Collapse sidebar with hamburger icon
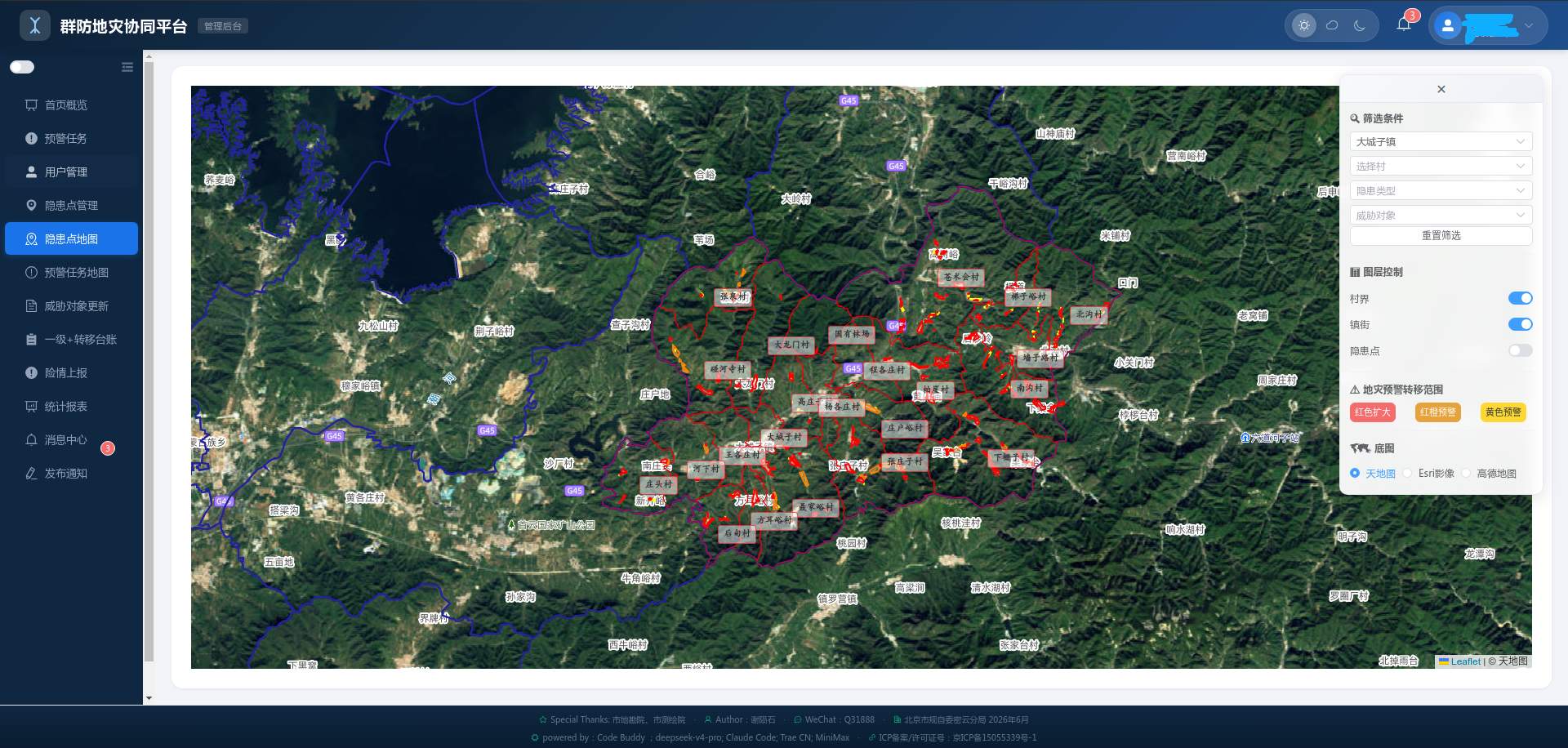 point(127,67)
